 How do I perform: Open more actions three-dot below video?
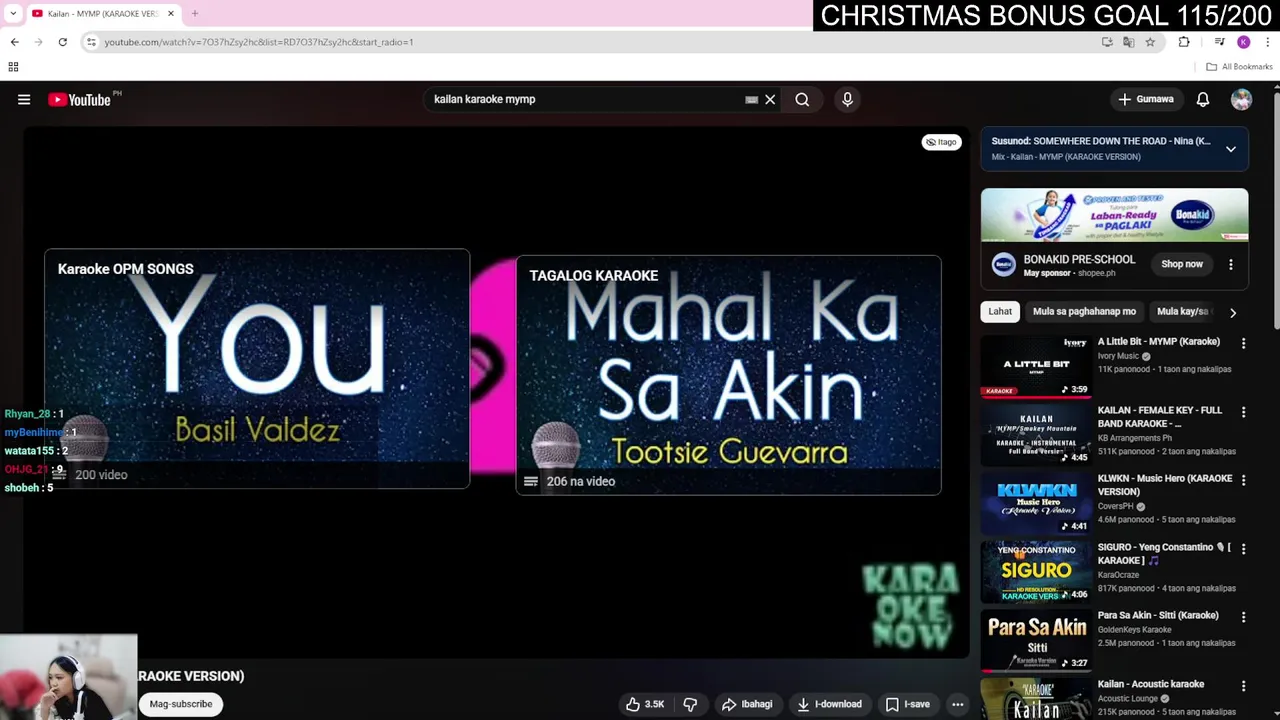point(957,704)
